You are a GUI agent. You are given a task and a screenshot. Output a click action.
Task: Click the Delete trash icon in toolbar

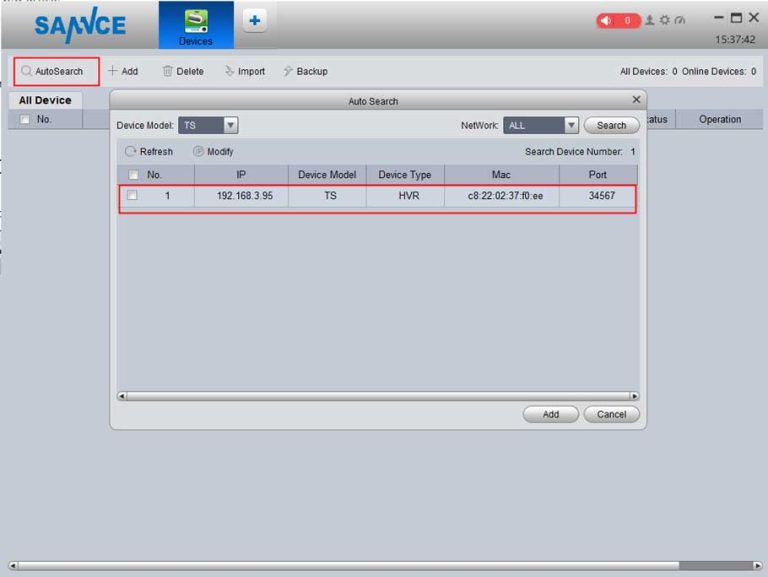tap(168, 71)
